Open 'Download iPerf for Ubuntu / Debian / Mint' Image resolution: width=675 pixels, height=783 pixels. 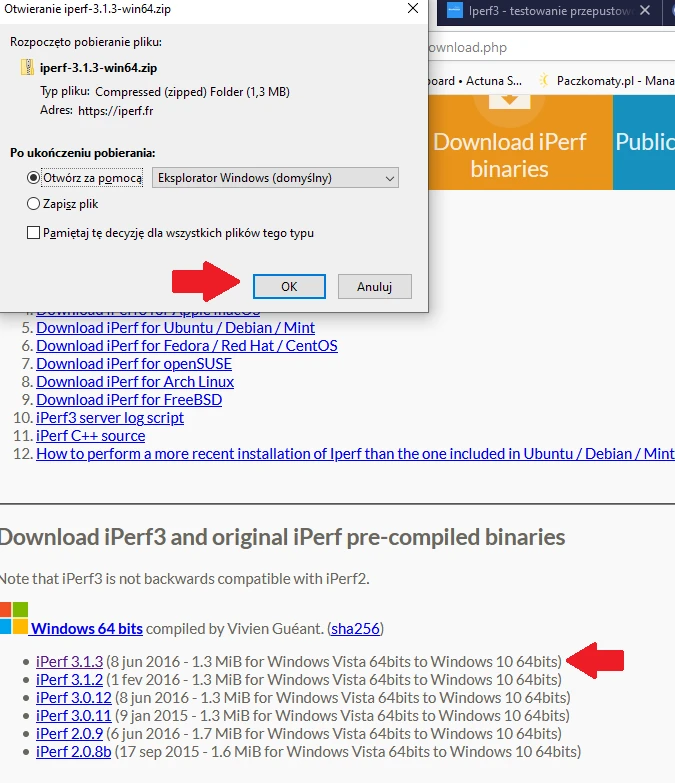click(175, 328)
